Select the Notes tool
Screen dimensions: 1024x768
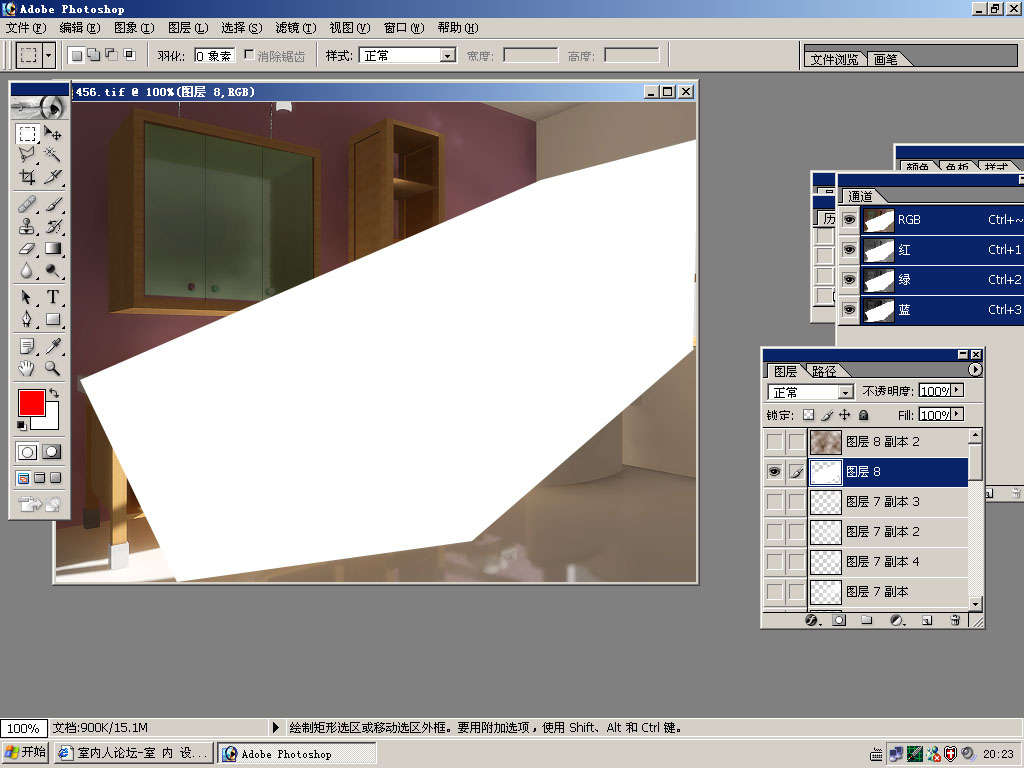tap(27, 346)
